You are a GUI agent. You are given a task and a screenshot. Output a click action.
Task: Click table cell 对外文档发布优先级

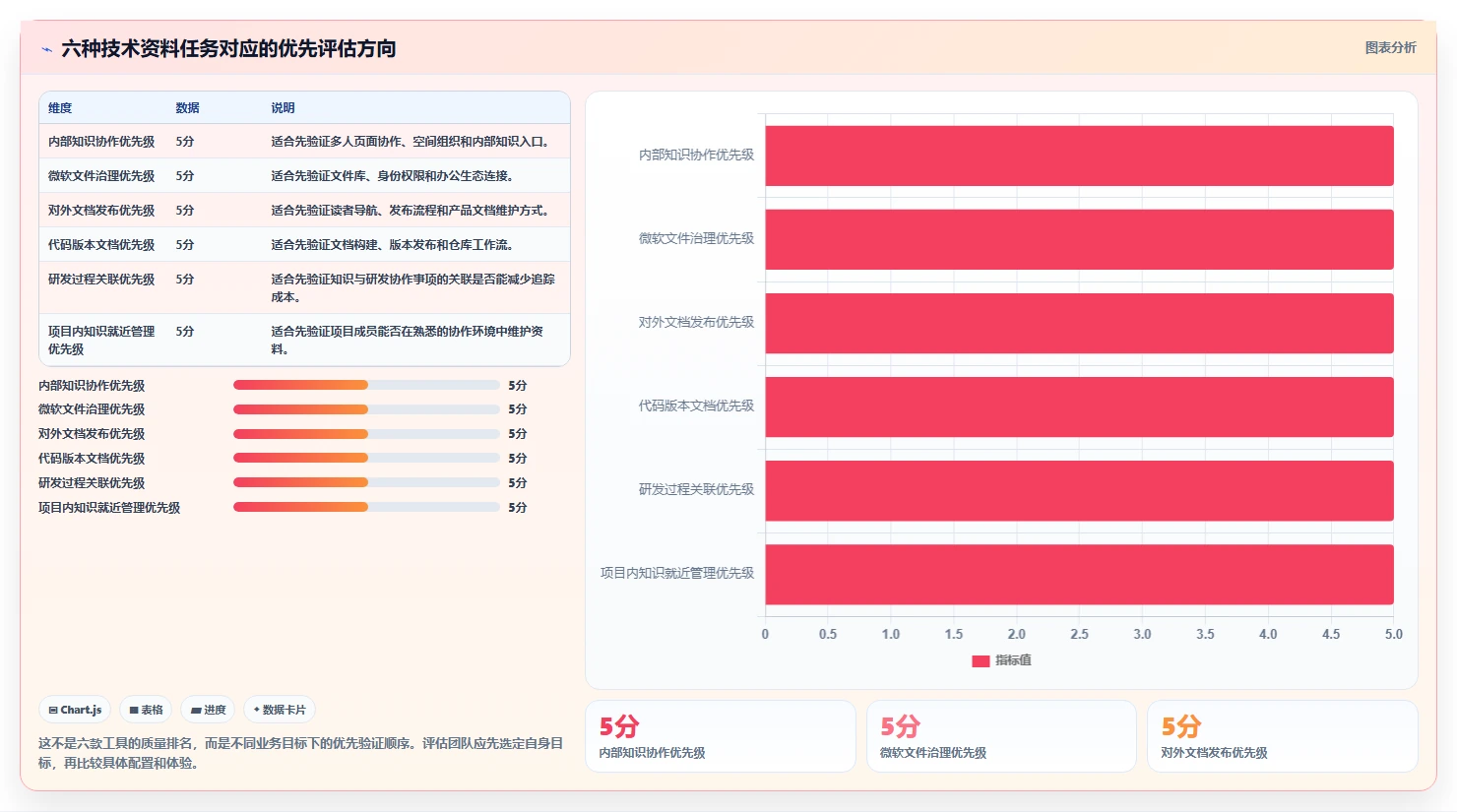(x=101, y=211)
